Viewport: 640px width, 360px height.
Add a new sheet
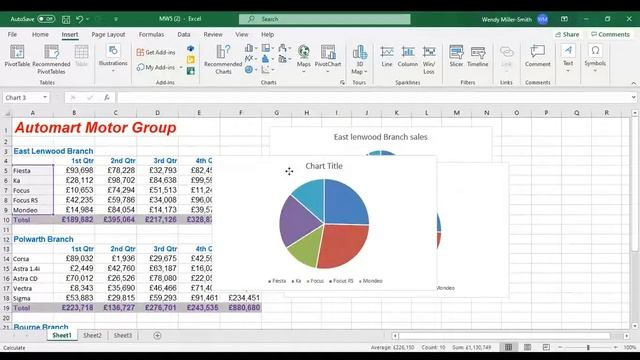(157, 336)
